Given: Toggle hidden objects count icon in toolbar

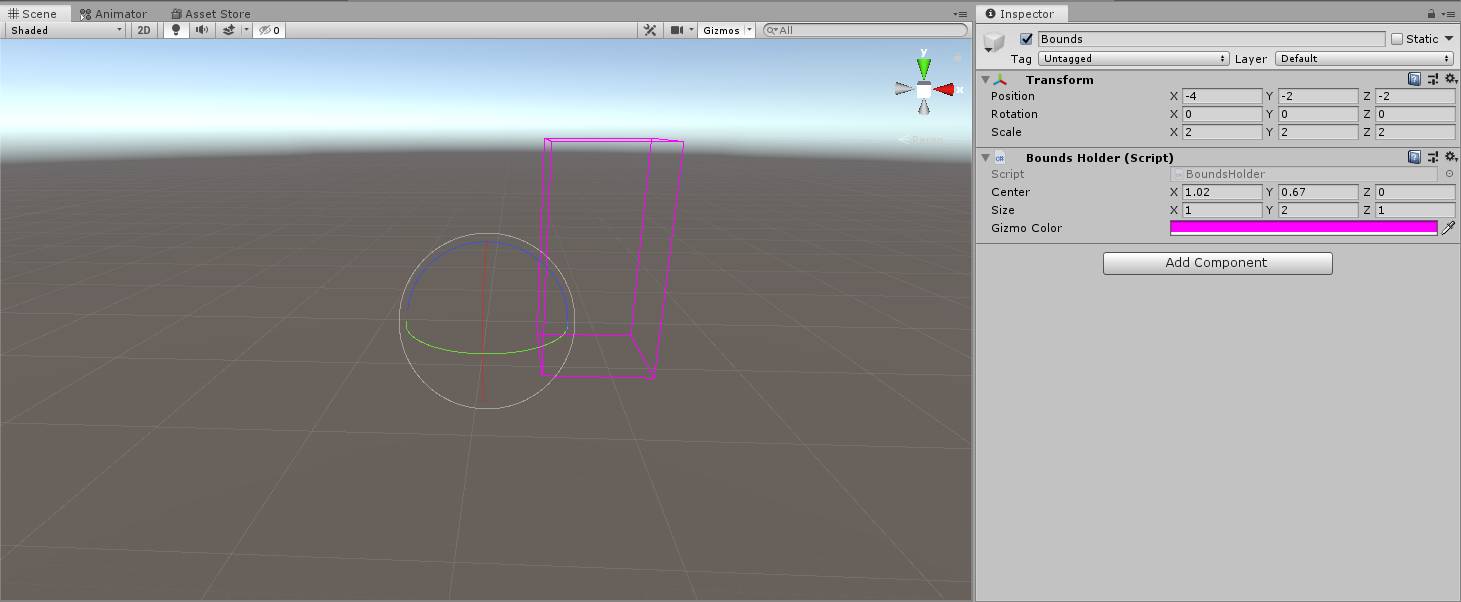Looking at the screenshot, I should pyautogui.click(x=267, y=30).
